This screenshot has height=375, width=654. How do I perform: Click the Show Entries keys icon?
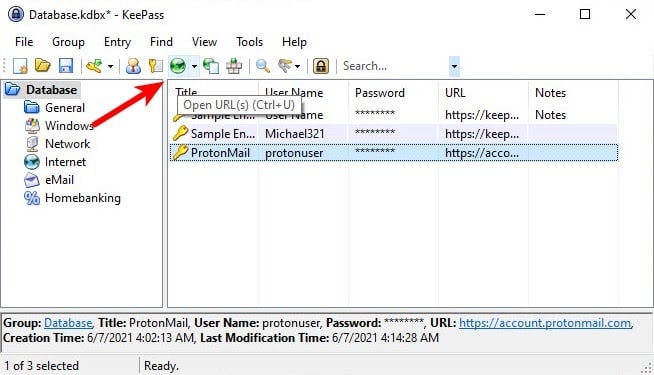tap(285, 65)
